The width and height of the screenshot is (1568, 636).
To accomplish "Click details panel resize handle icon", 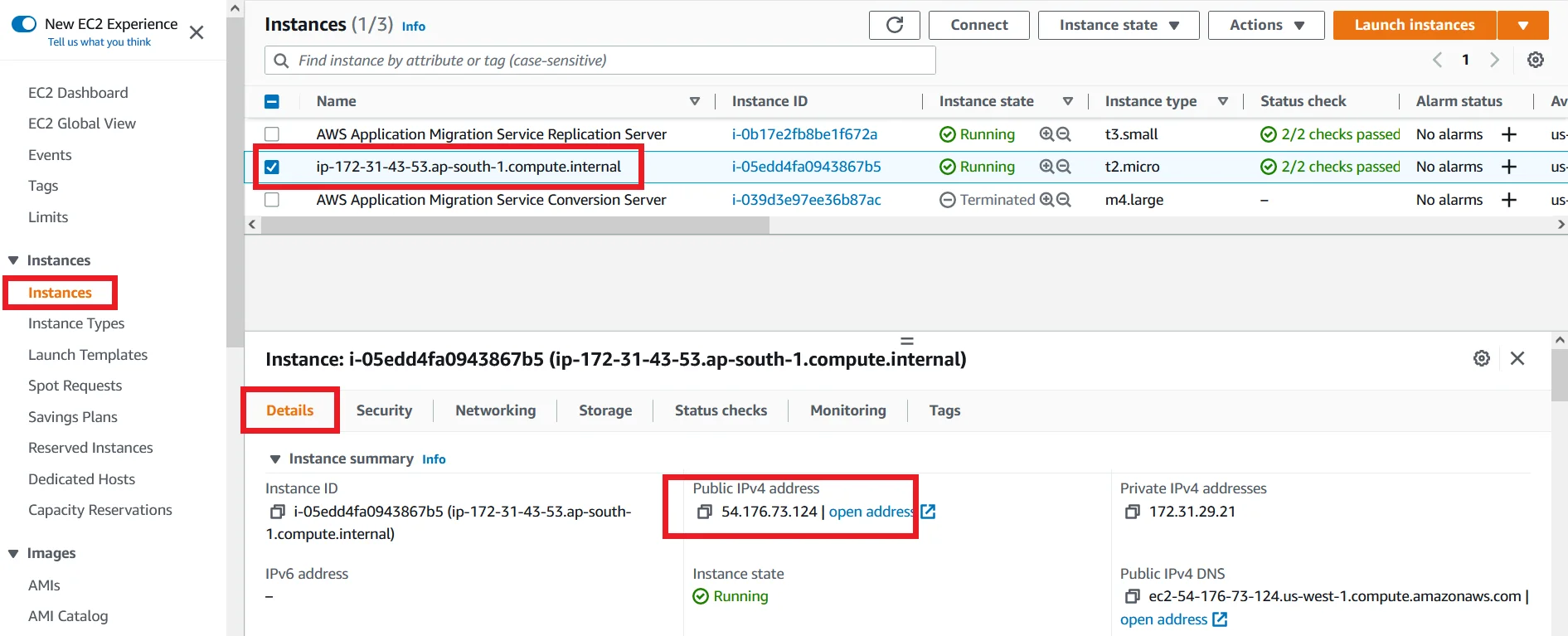I will tap(907, 341).
